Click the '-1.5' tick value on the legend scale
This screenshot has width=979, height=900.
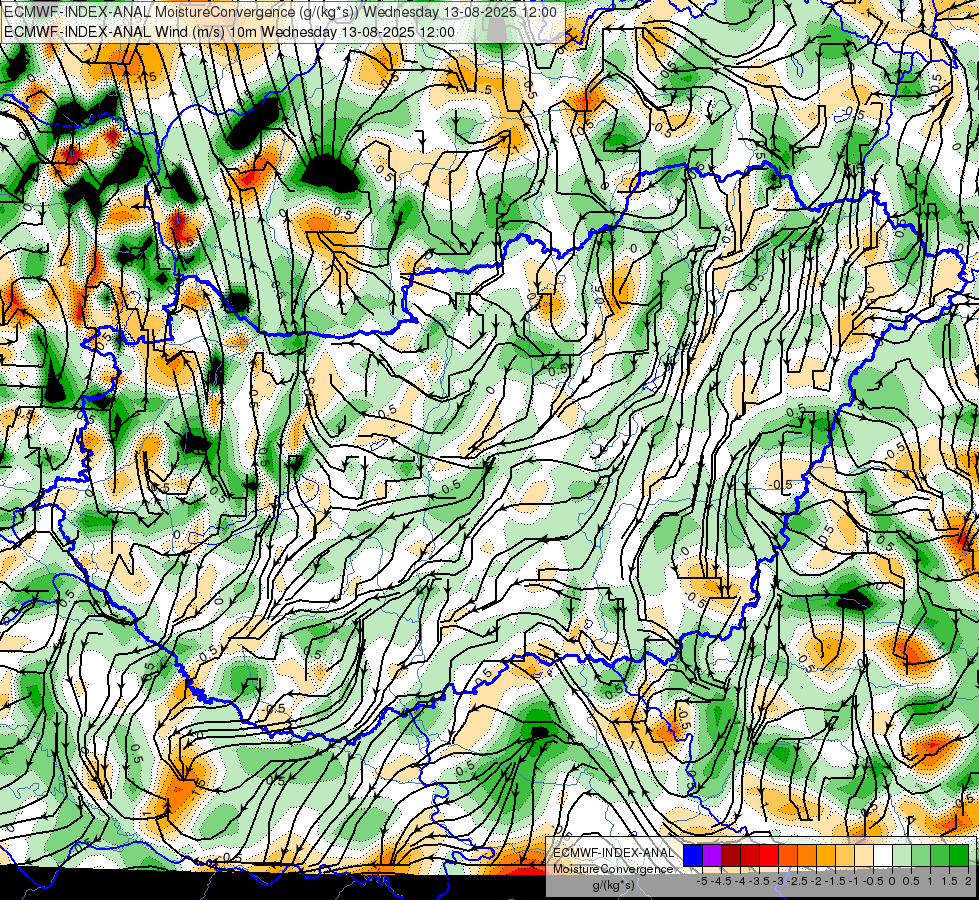835,881
